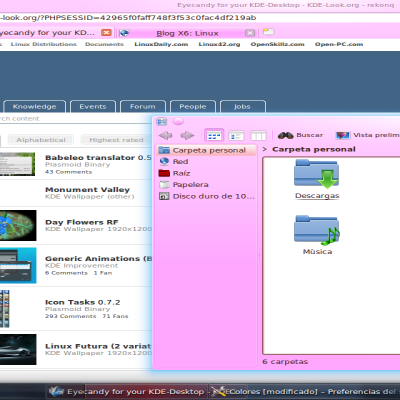Toggle Vista preliminar in file manager
The height and width of the screenshot is (400, 400).
(368, 135)
